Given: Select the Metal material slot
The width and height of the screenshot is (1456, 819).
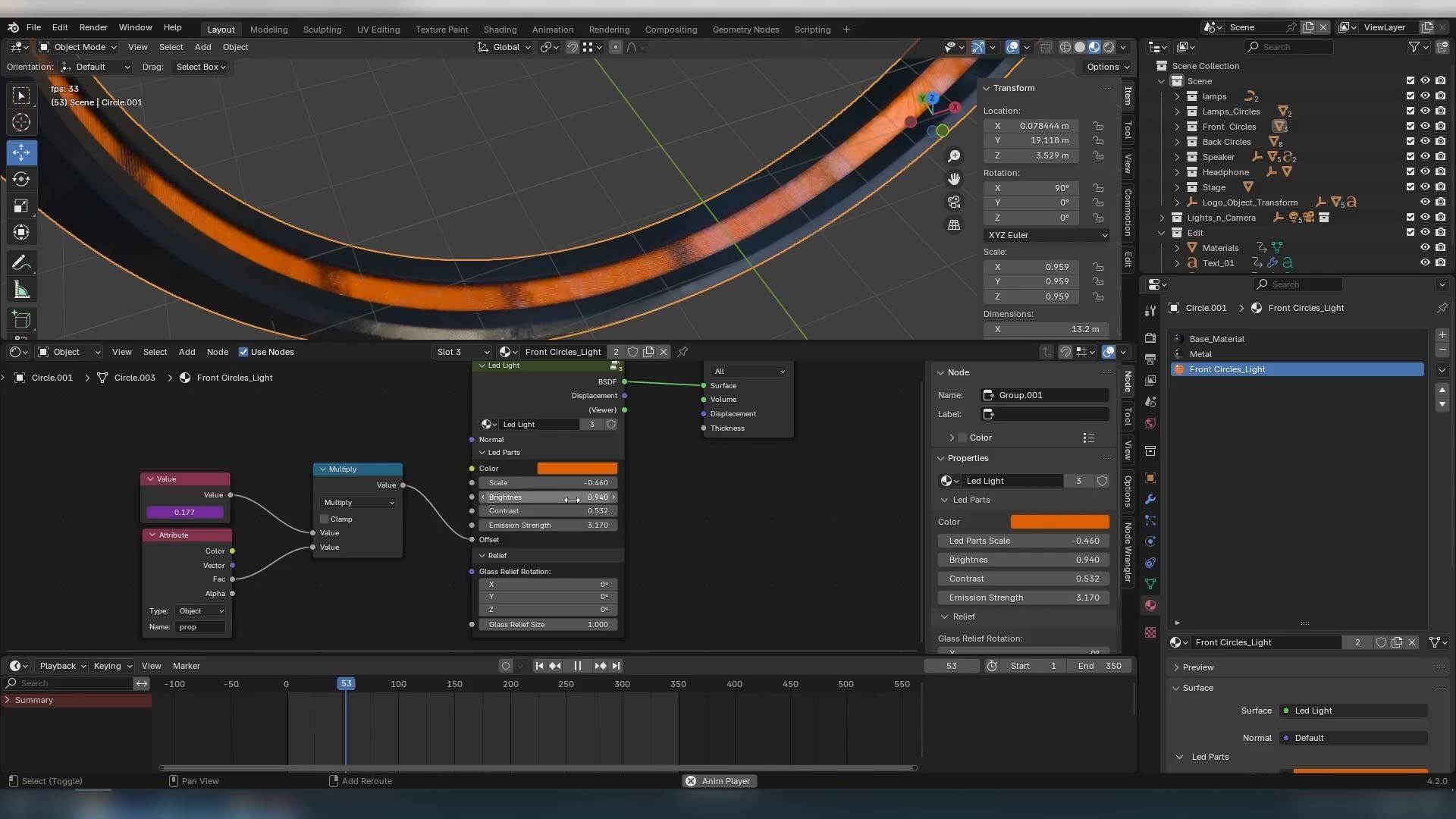Looking at the screenshot, I should (1200, 354).
